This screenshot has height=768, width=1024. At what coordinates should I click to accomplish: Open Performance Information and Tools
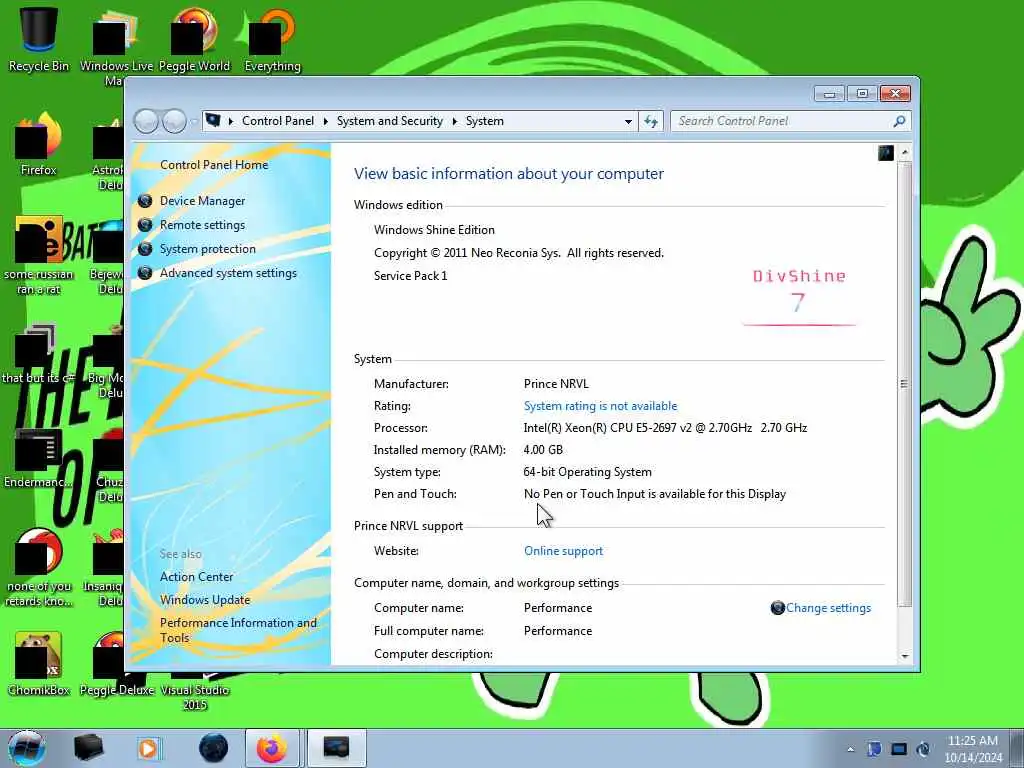238,630
